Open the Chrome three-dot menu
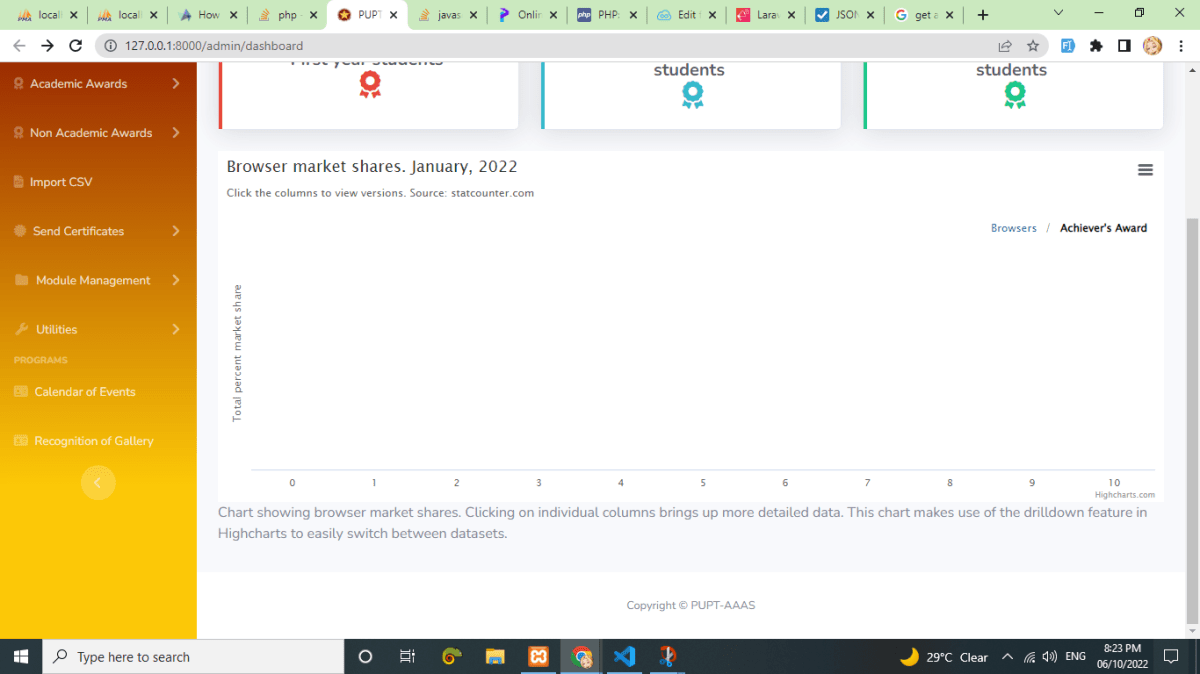The image size is (1200, 674). click(1180, 46)
